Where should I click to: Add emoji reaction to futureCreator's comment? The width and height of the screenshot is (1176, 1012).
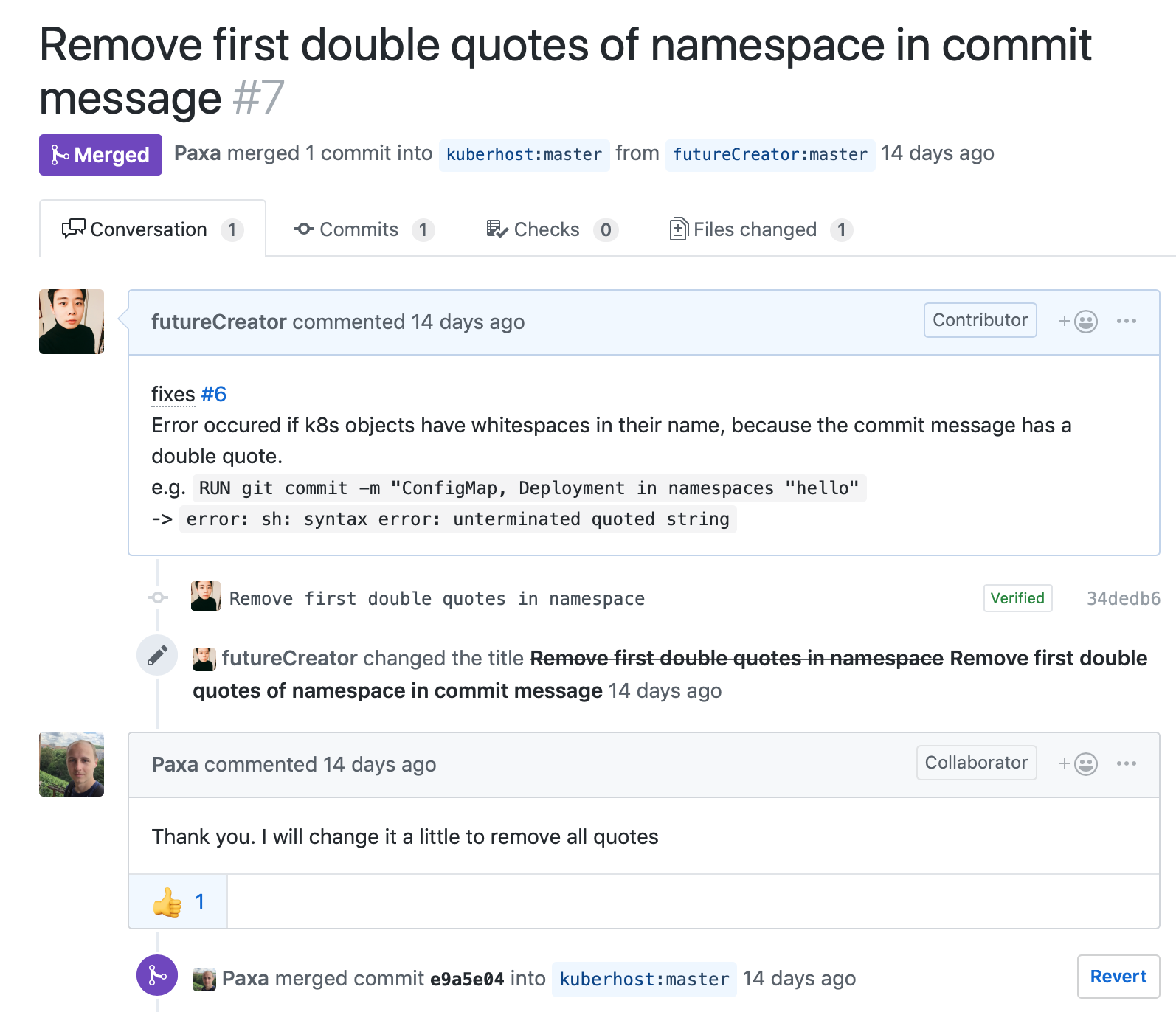(x=1079, y=322)
